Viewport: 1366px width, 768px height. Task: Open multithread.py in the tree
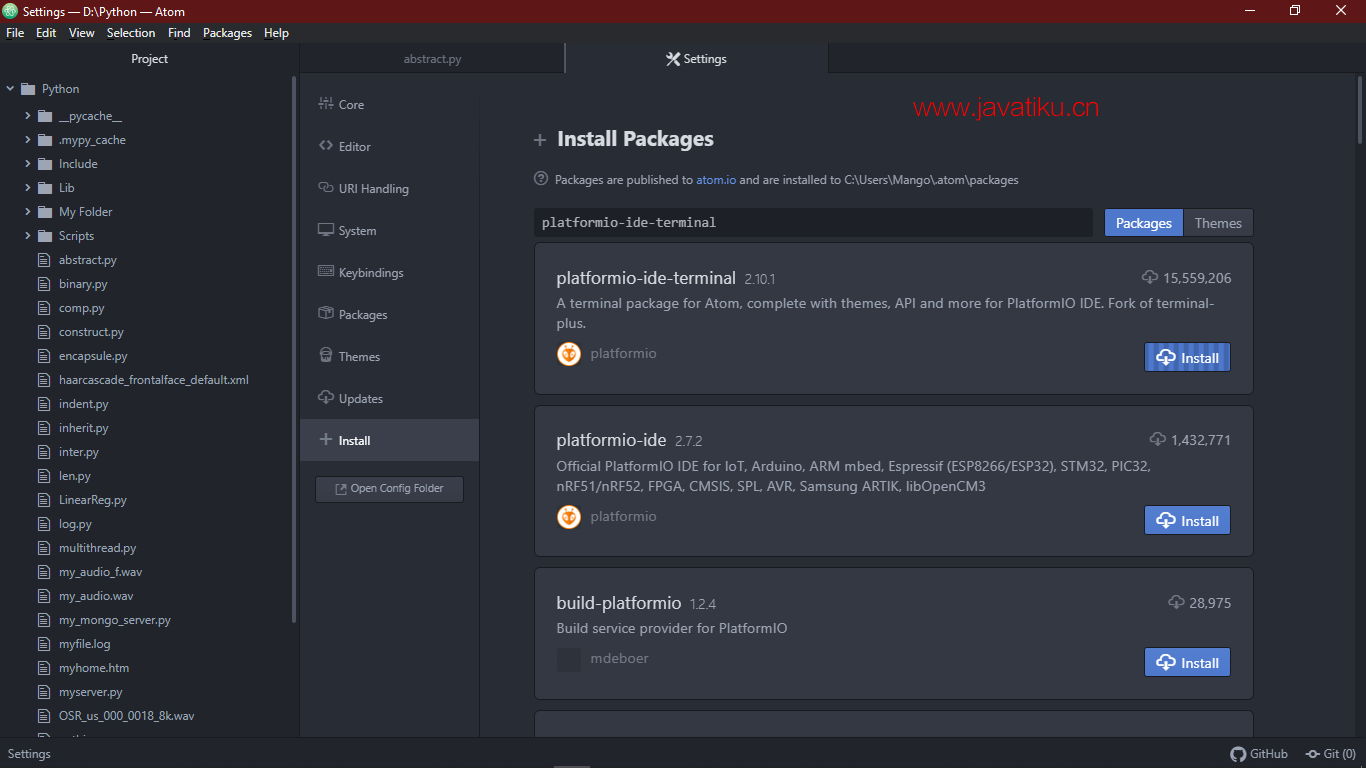98,548
